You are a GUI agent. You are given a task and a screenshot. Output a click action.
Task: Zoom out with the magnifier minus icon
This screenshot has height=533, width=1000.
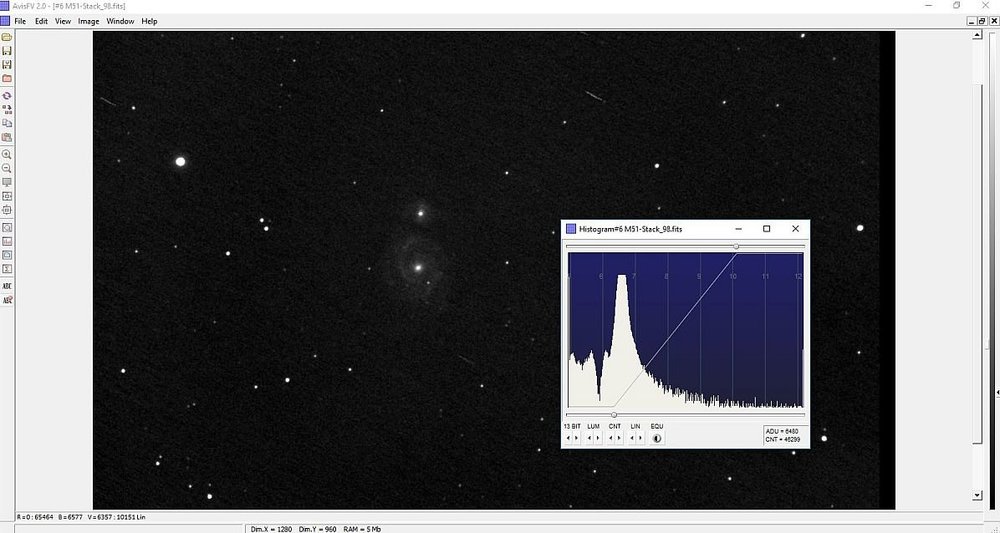point(7,168)
